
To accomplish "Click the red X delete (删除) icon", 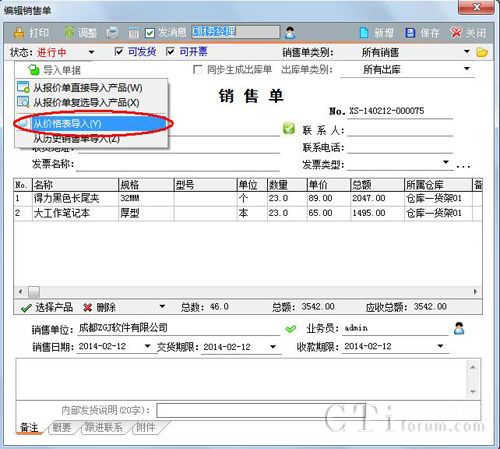I will (x=88, y=307).
